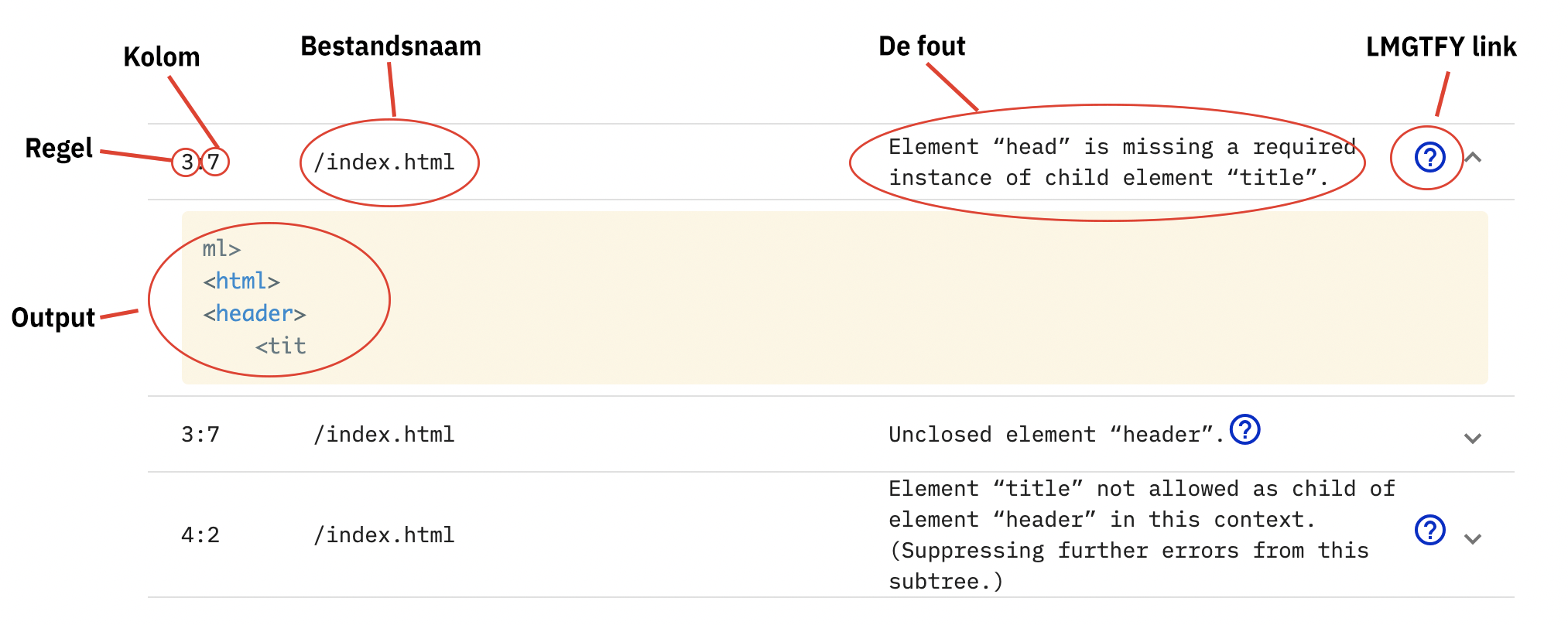1568x625 pixels.
Task: Select the title not allowed error message
Action: tap(1142, 535)
